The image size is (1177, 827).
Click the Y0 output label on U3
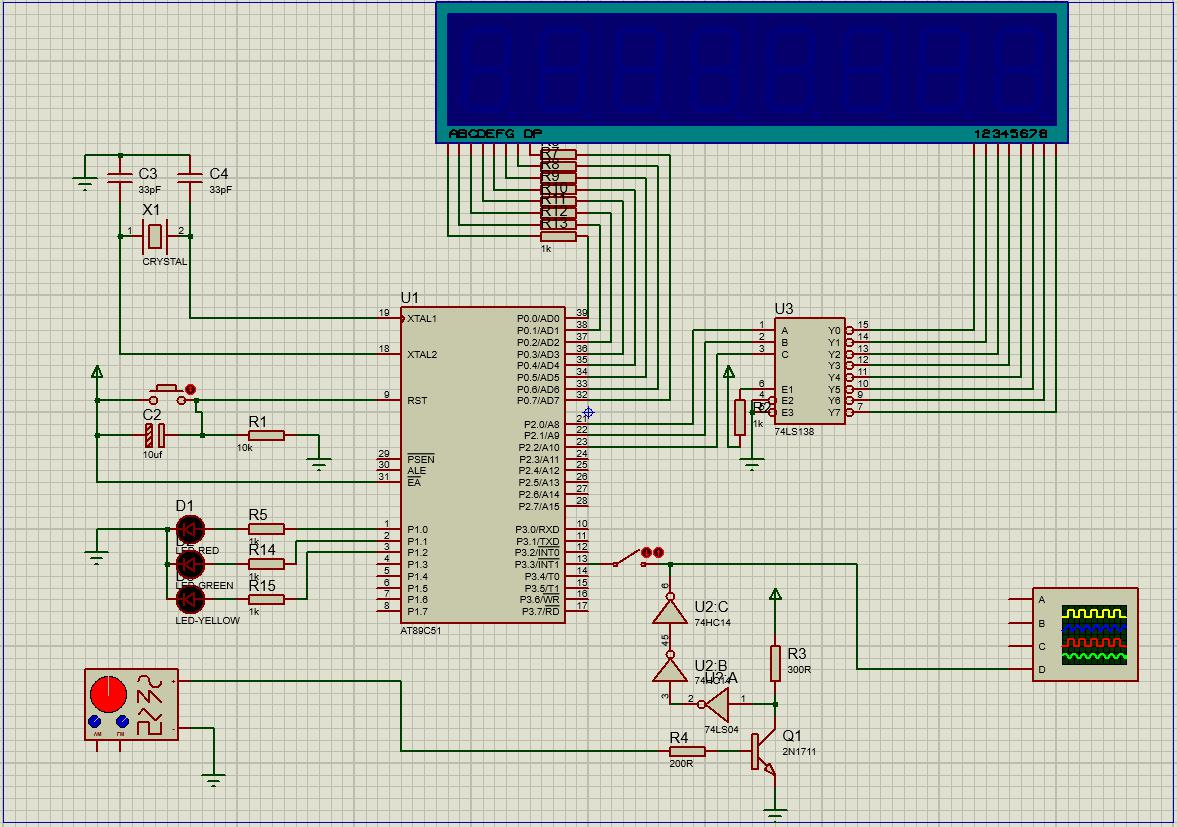tap(835, 331)
